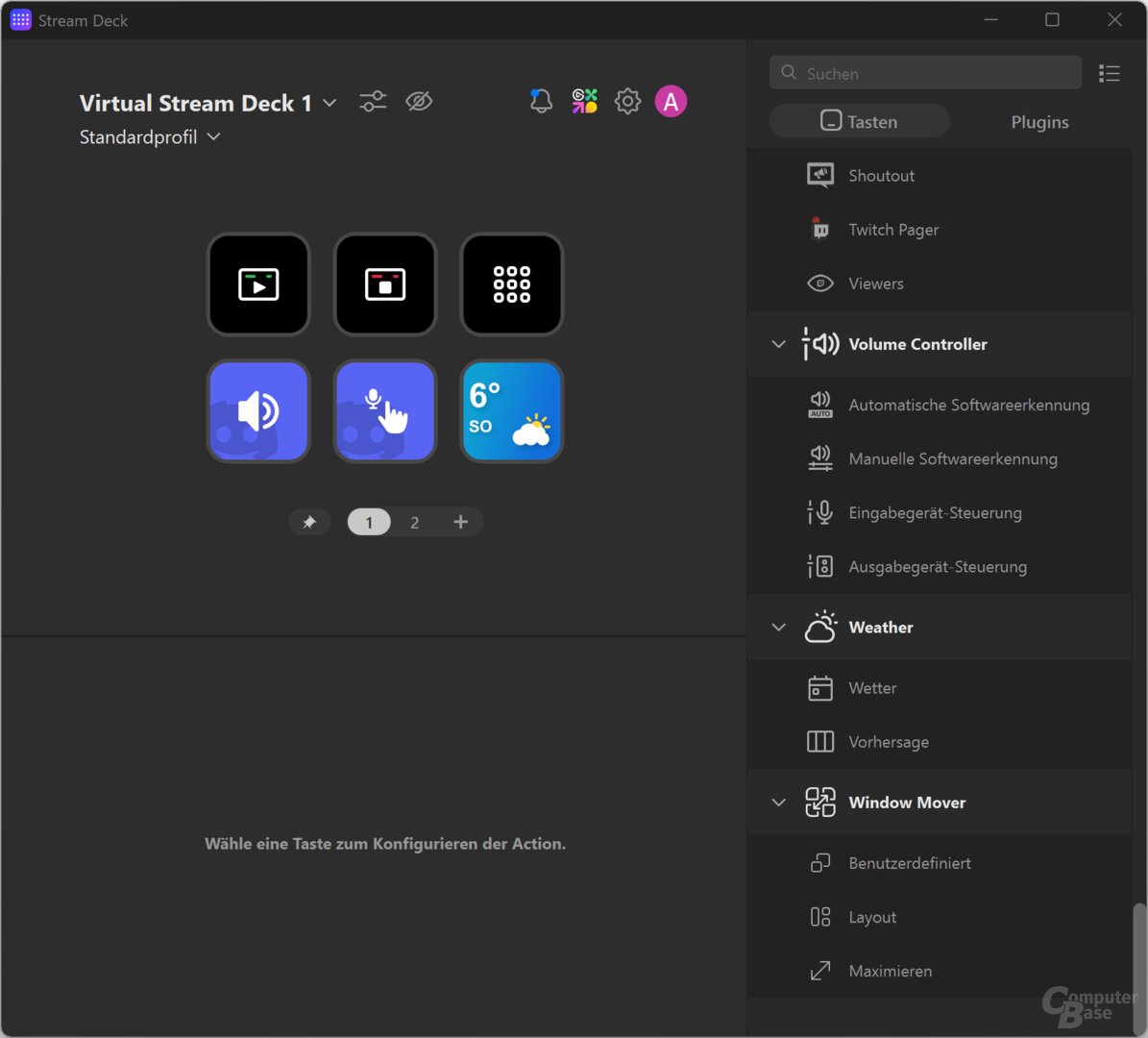Pin the current page with the pin toggle

309,522
